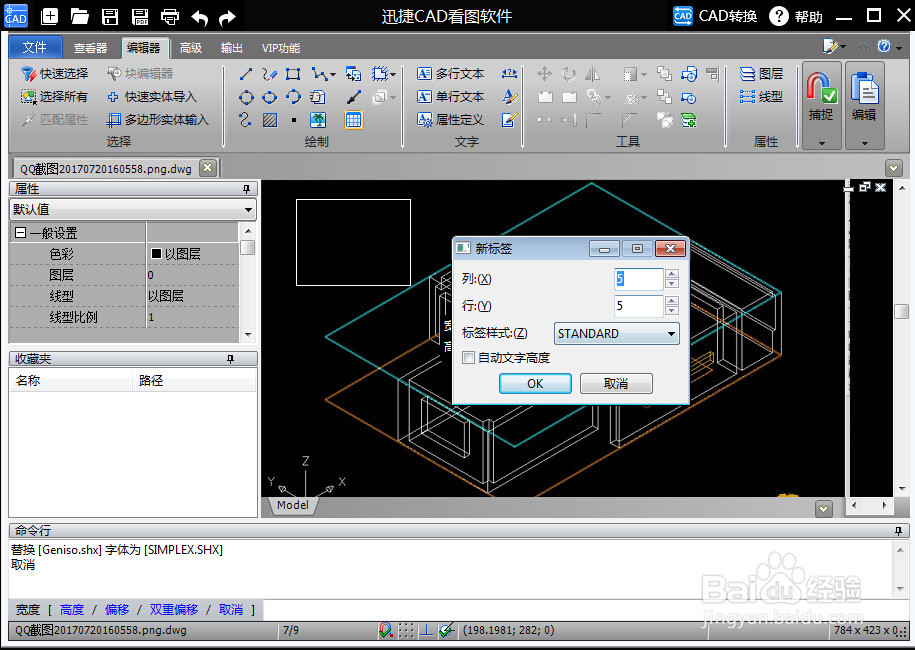915x650 pixels.
Task: Click the 行(Y) input field
Action: (639, 306)
